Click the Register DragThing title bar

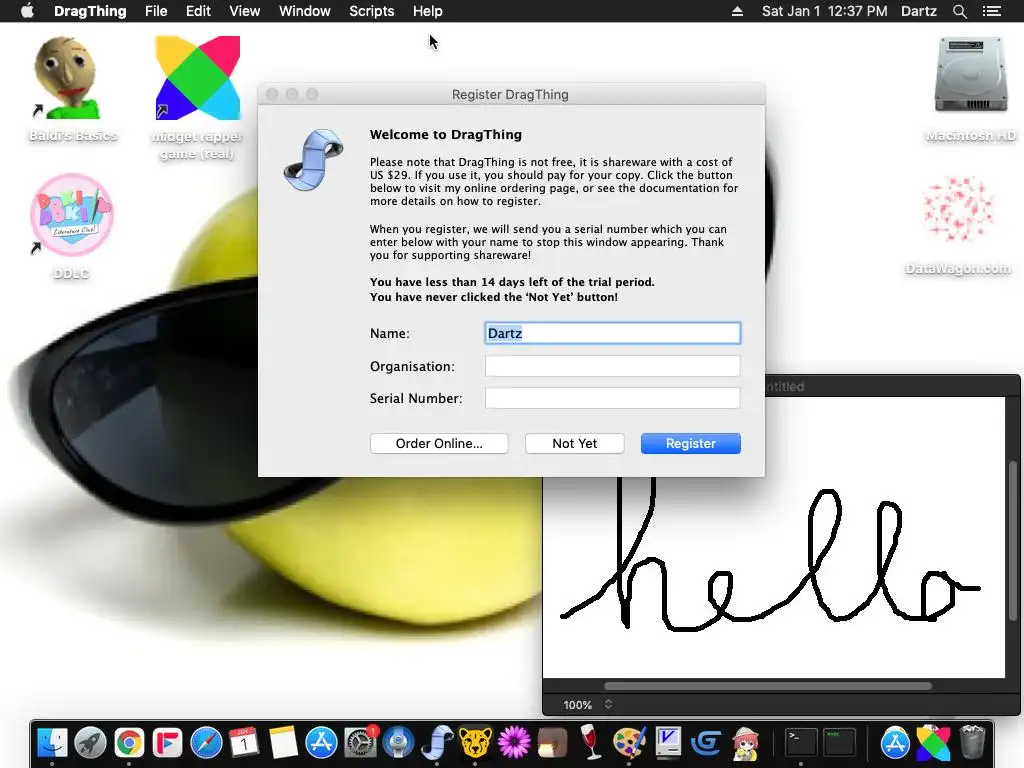pyautogui.click(x=511, y=94)
